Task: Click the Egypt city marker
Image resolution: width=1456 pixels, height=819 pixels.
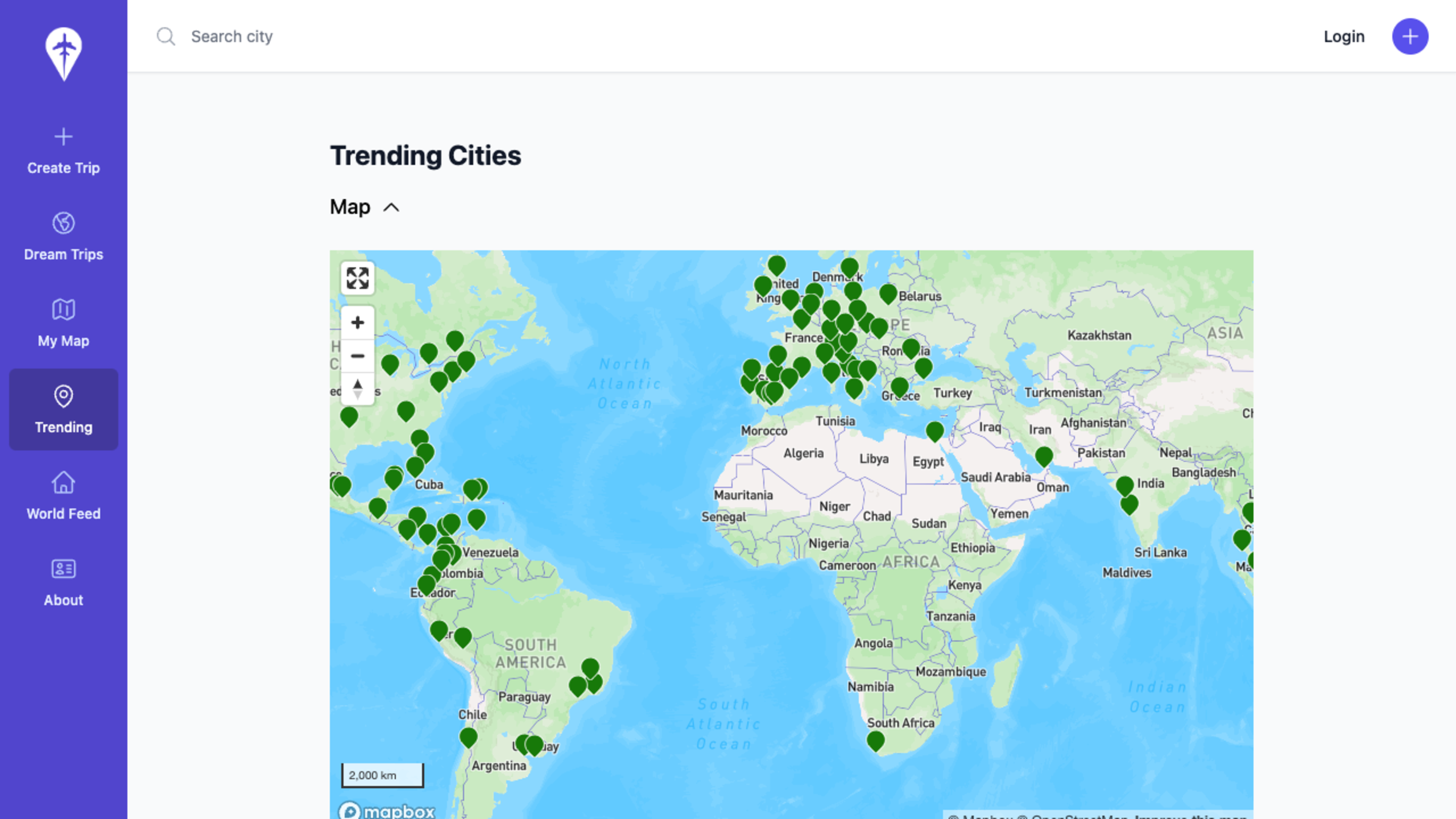Action: [934, 430]
